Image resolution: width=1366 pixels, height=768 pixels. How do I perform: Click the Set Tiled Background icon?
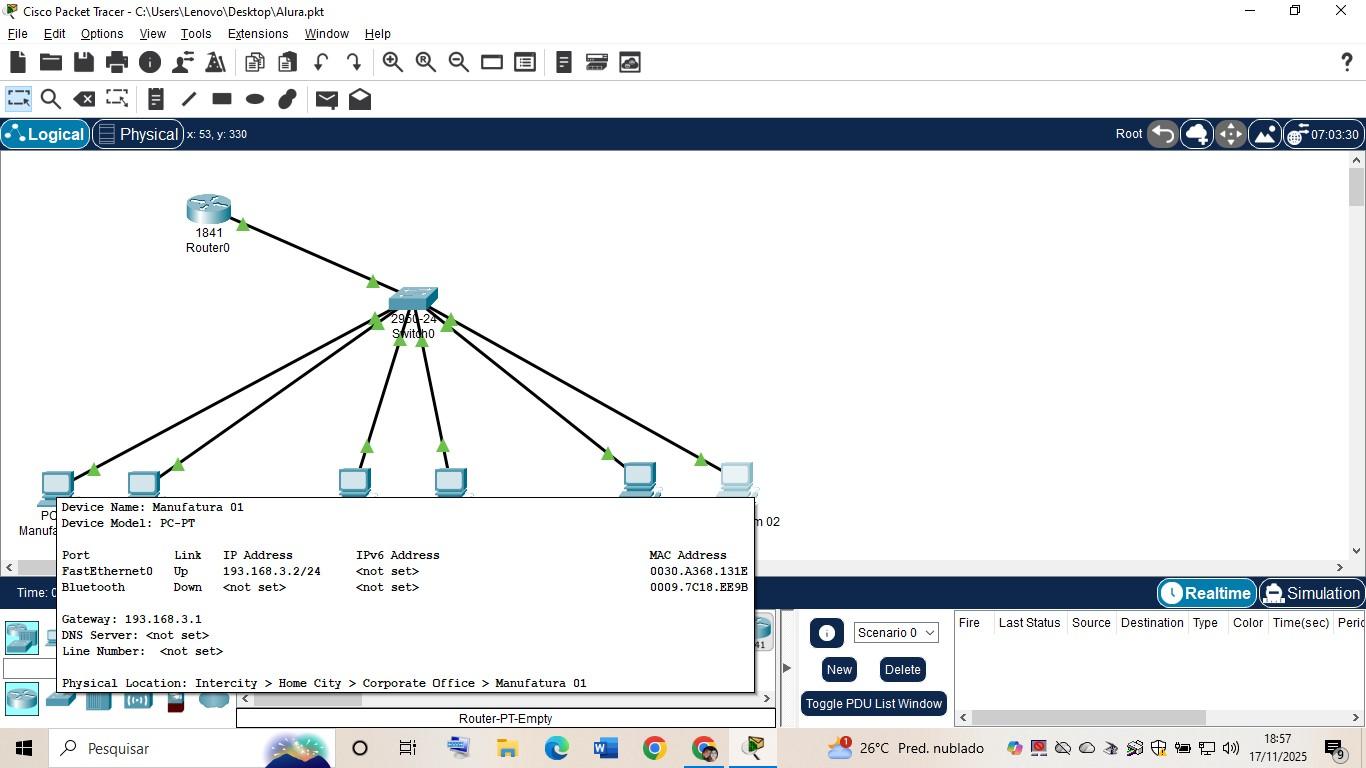point(1264,134)
